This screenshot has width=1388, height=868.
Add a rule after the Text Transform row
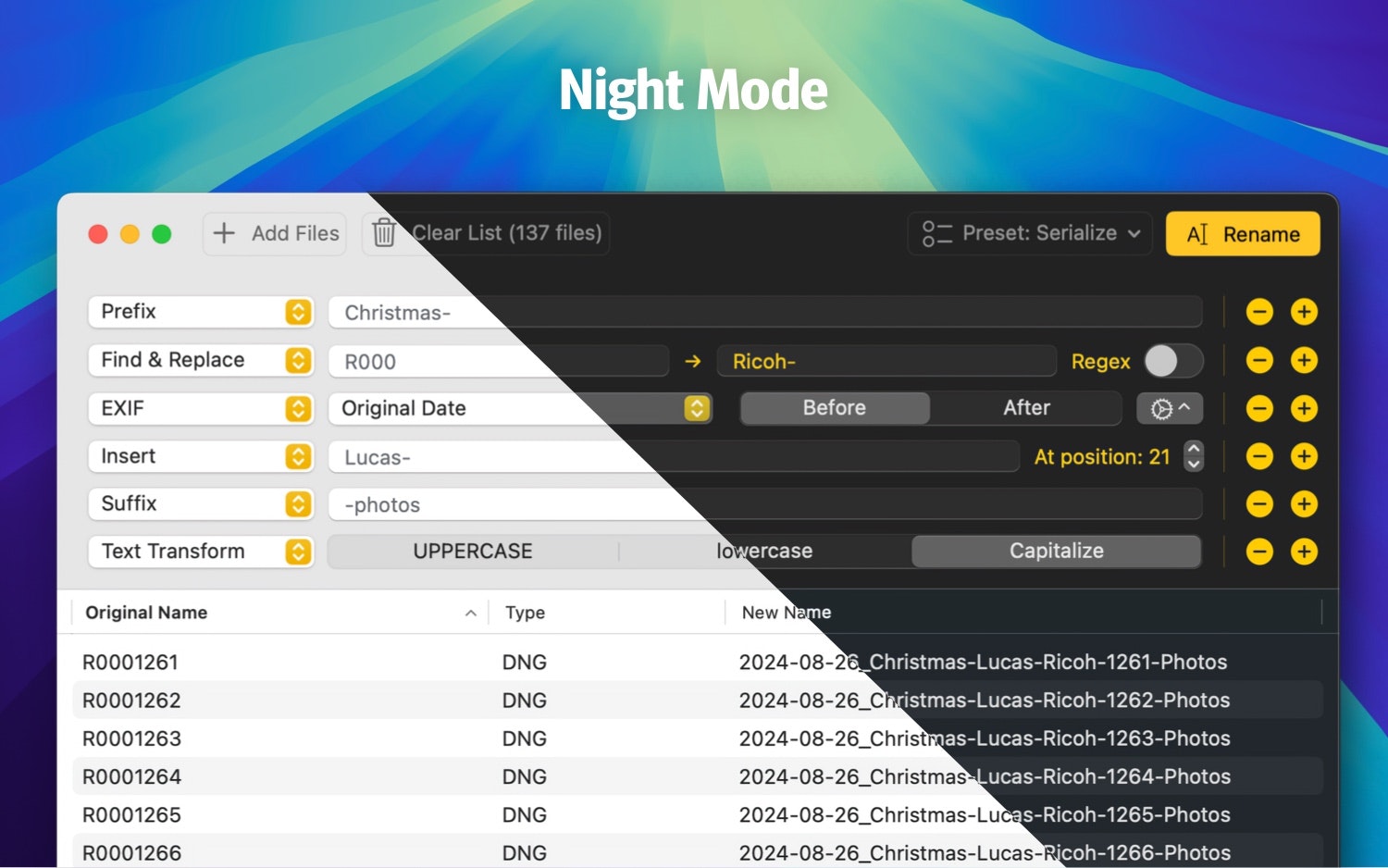pos(1304,552)
